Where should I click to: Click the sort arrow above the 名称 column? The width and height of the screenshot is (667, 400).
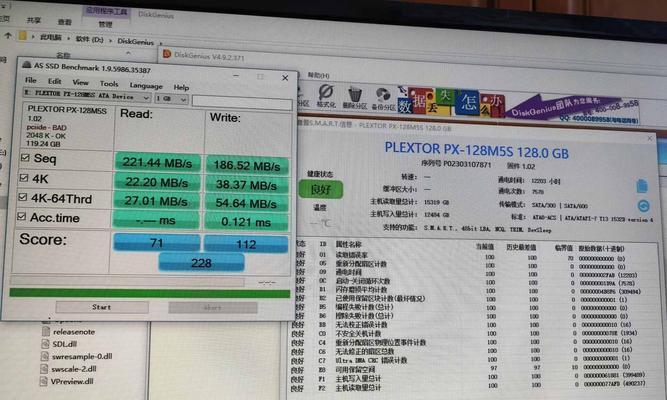coord(128,53)
